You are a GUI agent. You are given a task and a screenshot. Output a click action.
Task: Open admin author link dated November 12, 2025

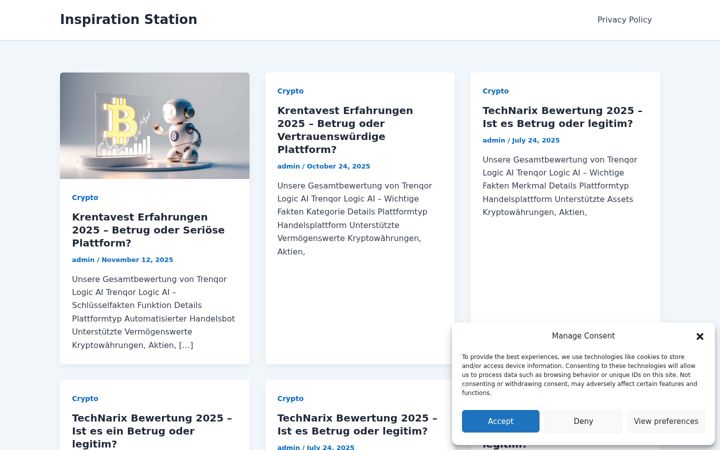click(83, 259)
